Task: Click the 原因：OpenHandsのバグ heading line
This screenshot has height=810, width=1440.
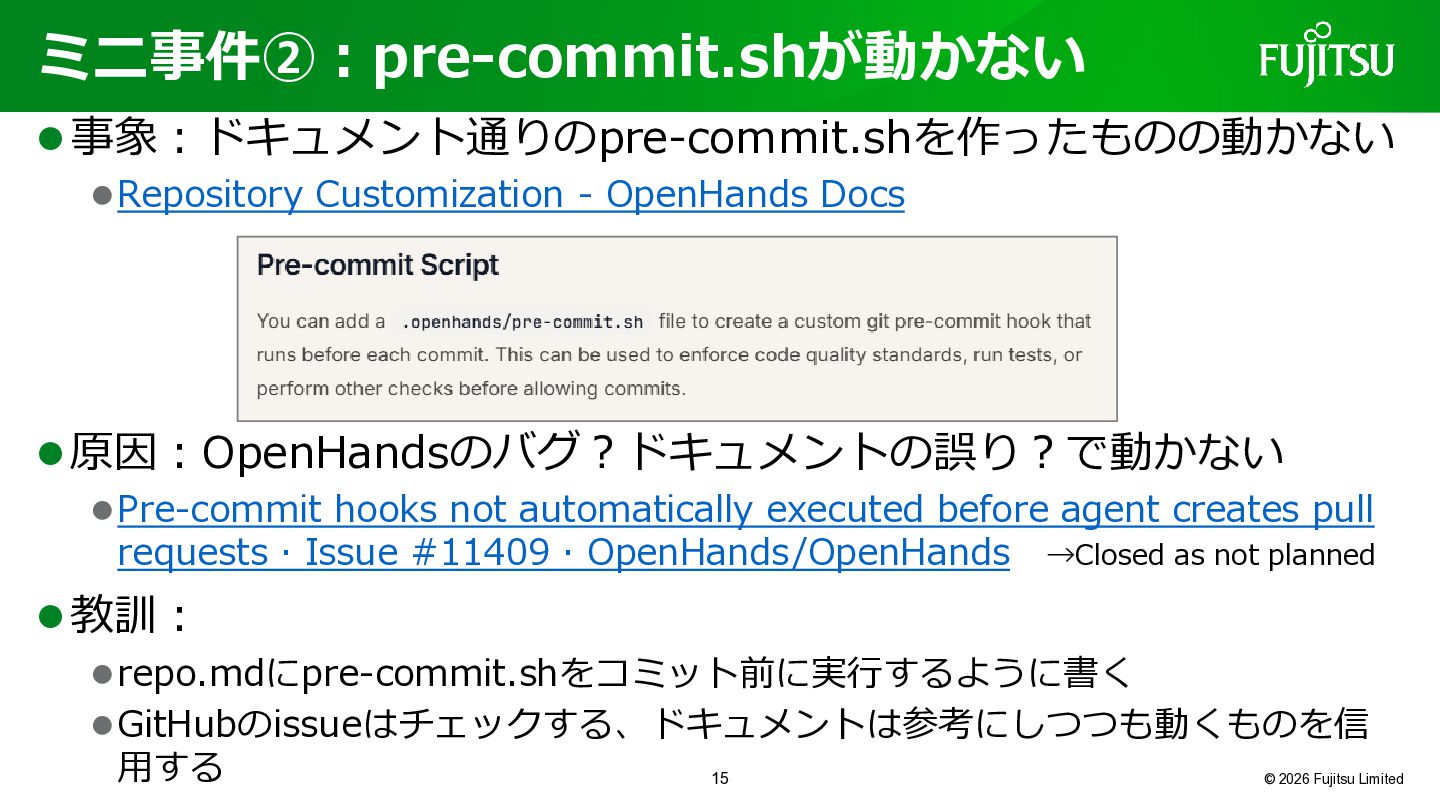Action: (x=676, y=453)
